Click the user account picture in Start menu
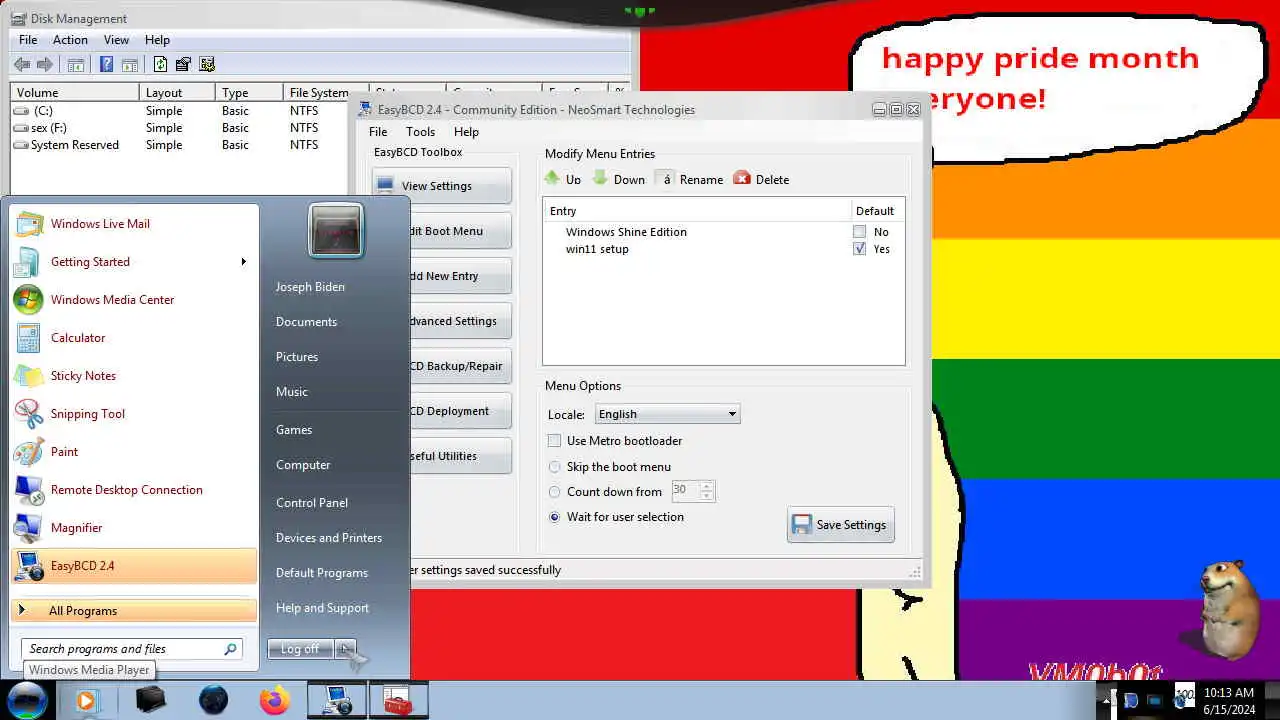 point(336,230)
